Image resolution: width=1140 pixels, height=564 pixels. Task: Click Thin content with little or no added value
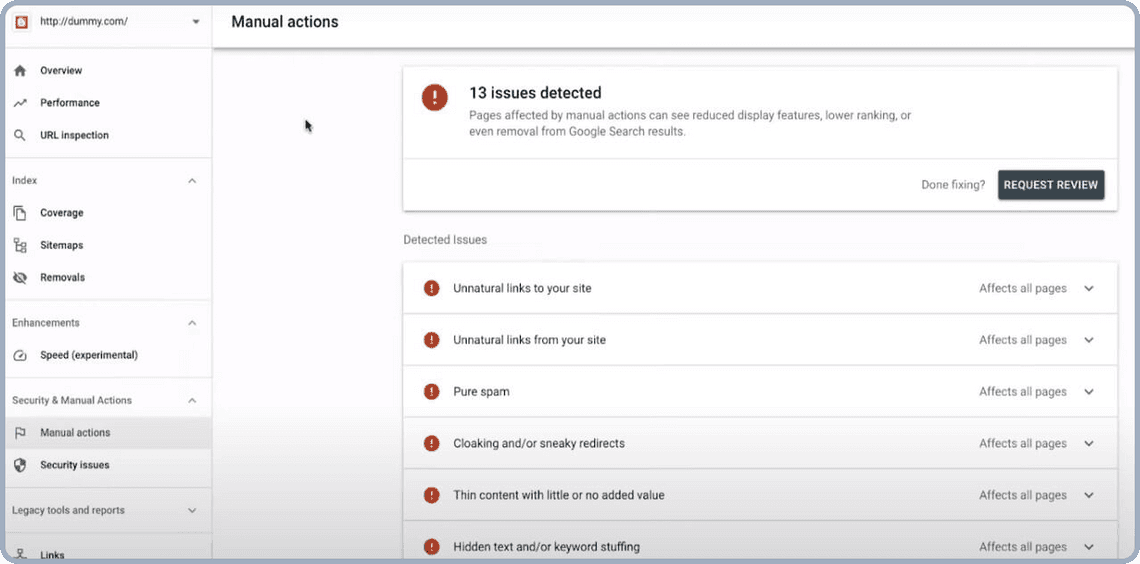click(558, 495)
